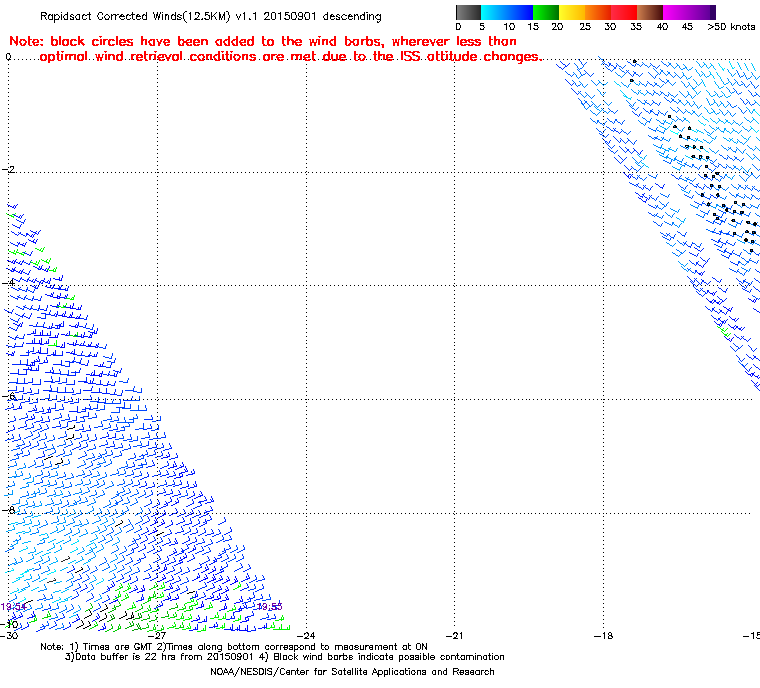The image size is (760, 688).
Task: Click the plot title "Rapidscat Corrected Winds(12.5KM)"
Action: pyautogui.click(x=135, y=16)
